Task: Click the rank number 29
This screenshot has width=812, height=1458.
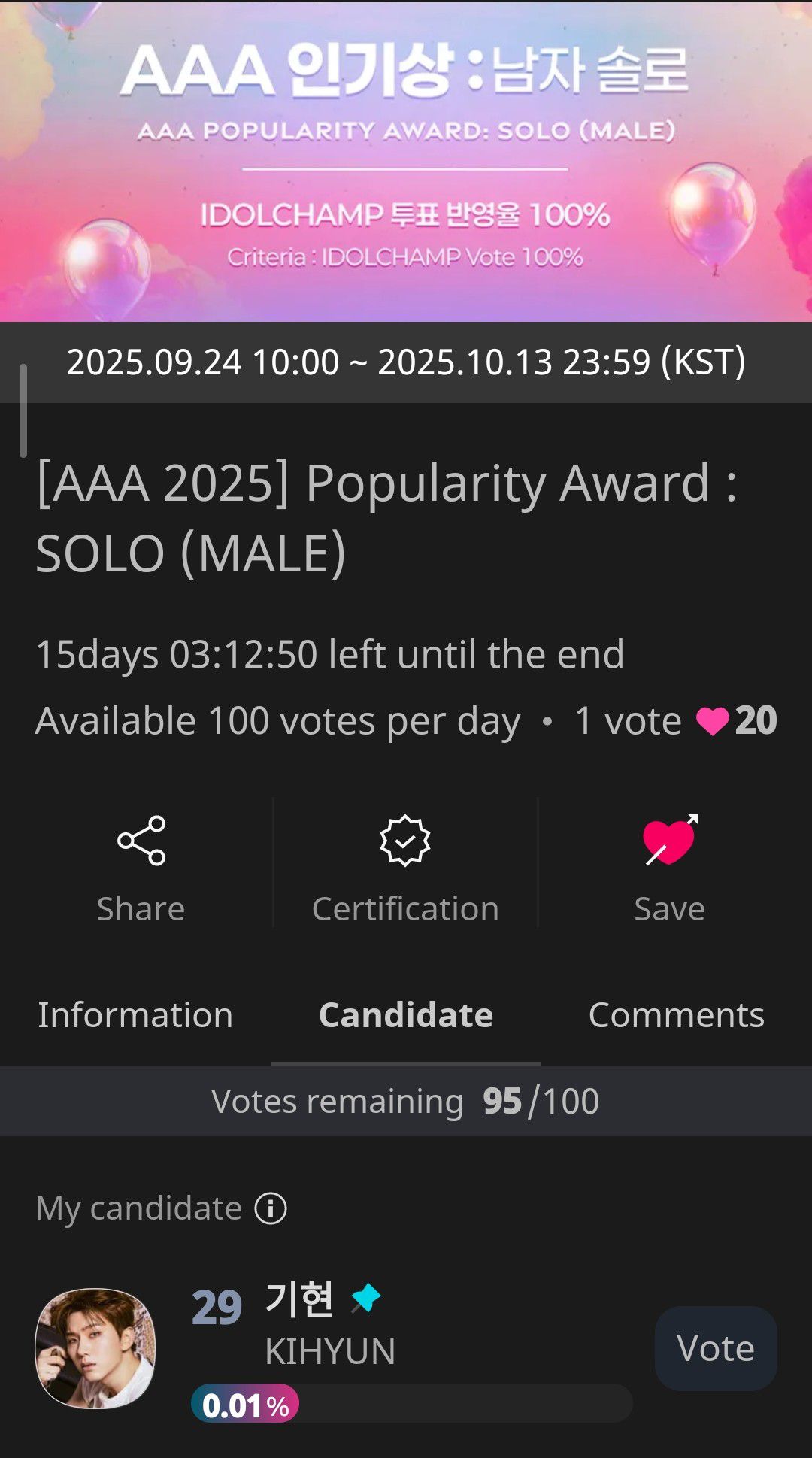Action: (x=217, y=1307)
